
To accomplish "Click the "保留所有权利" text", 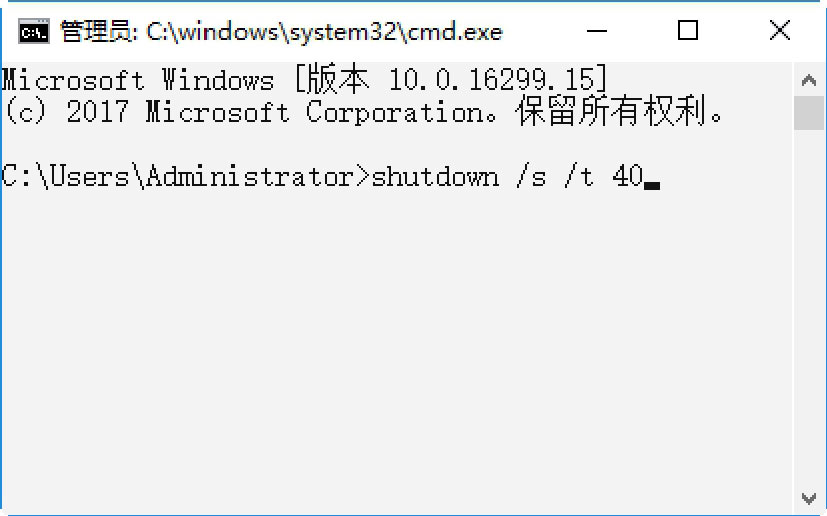I will coord(612,112).
